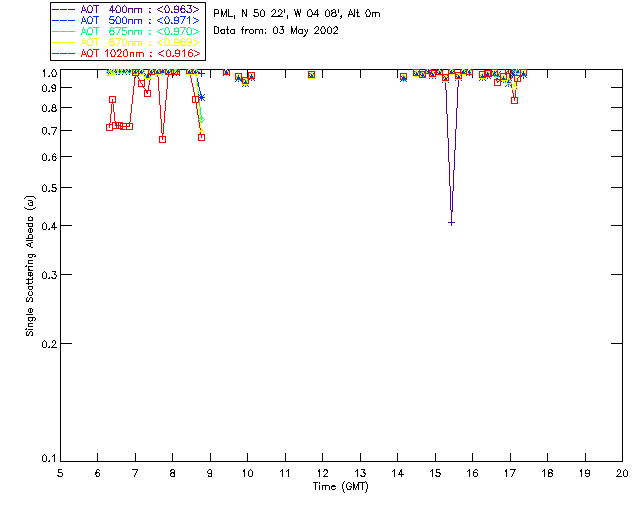The width and height of the screenshot is (640, 512).
Task: Click the blue dashed line sample in legend
Action: pyautogui.click(x=64, y=20)
